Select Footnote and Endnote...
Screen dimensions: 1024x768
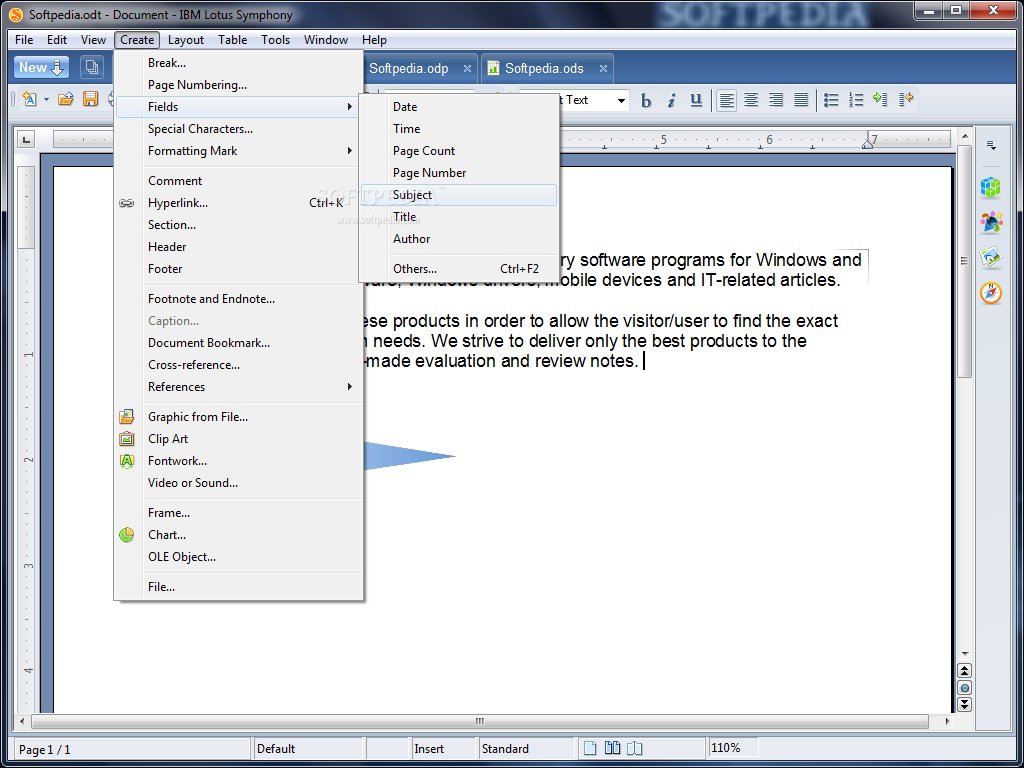click(239, 299)
